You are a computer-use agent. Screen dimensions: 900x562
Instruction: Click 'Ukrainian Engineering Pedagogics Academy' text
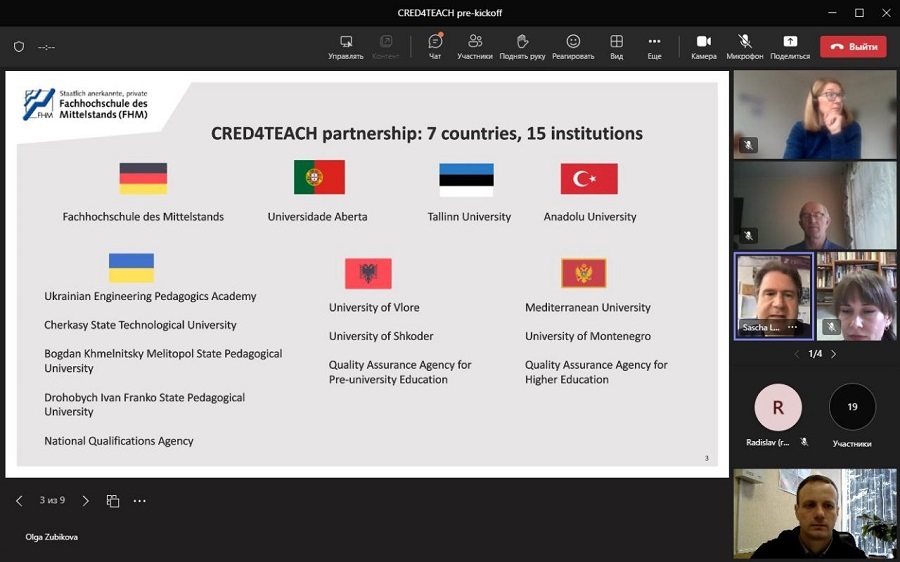coord(150,296)
